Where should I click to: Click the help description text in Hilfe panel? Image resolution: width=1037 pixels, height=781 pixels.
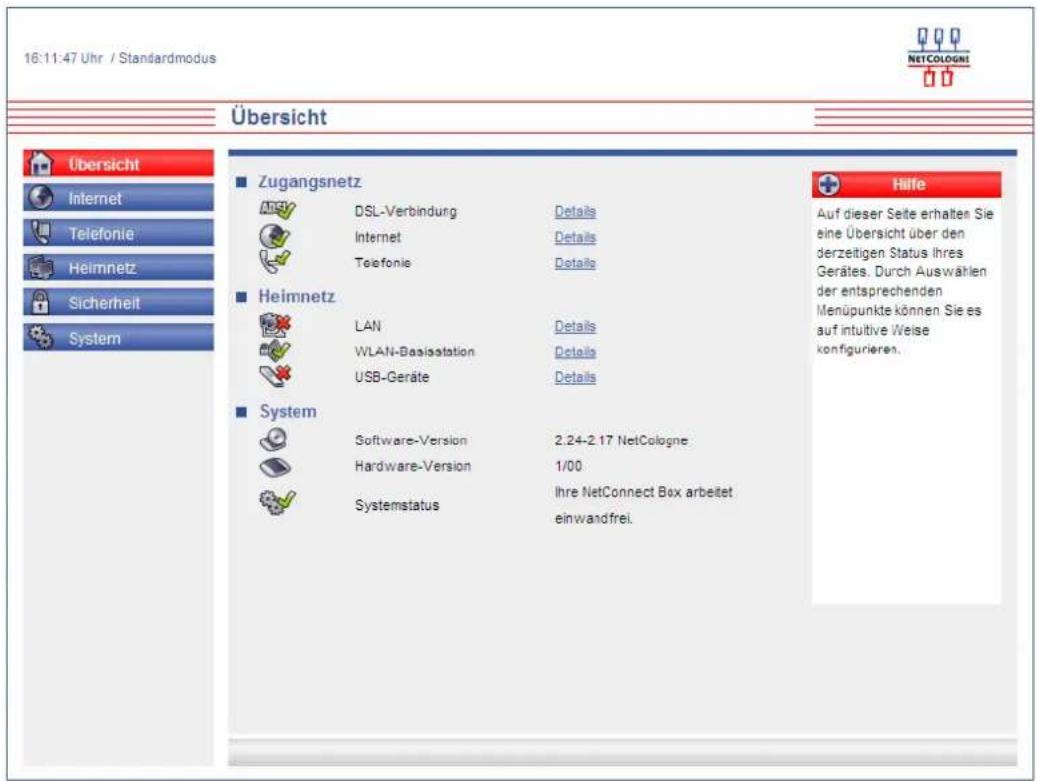click(x=905, y=281)
